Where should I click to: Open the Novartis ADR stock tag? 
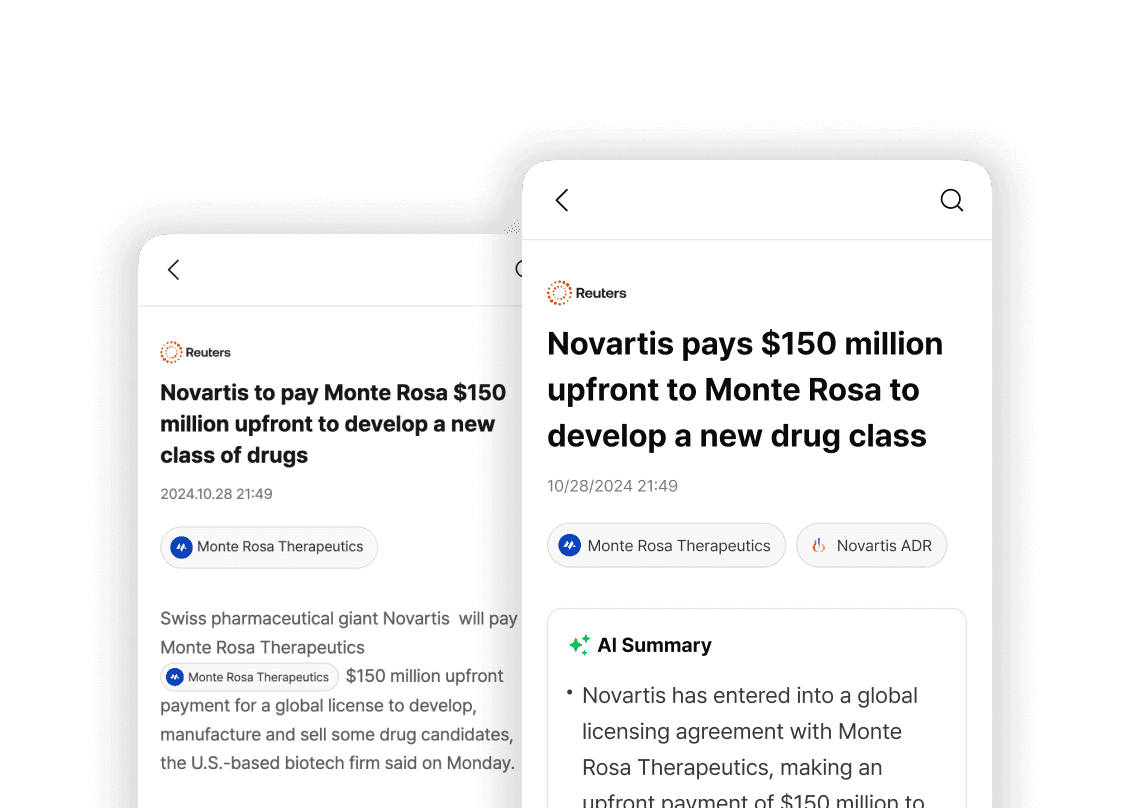871,546
